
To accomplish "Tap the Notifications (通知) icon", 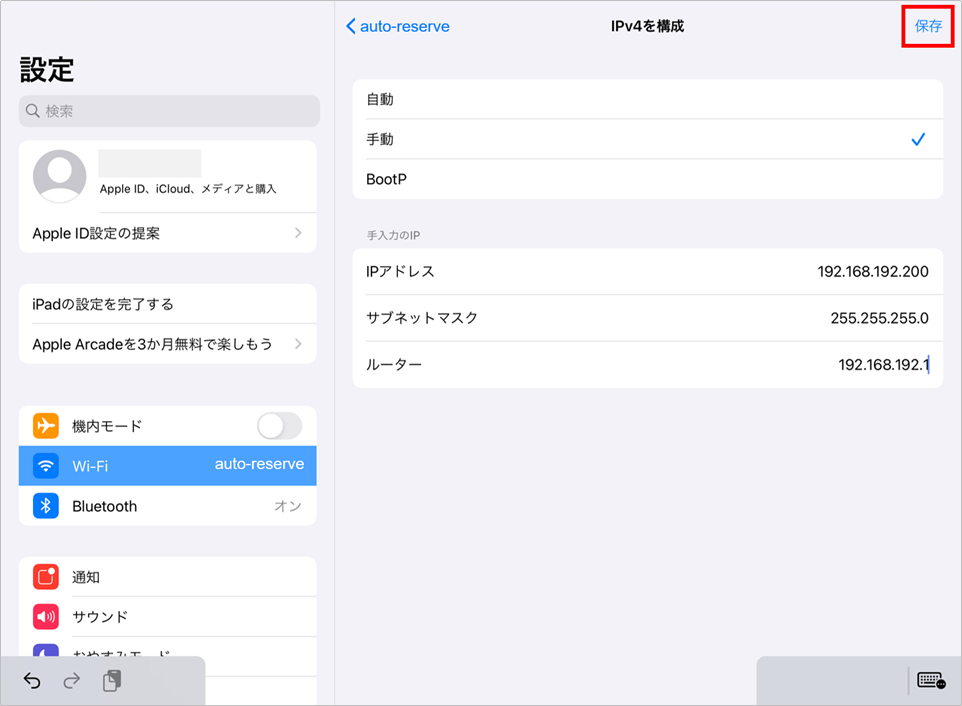I will (x=46, y=577).
